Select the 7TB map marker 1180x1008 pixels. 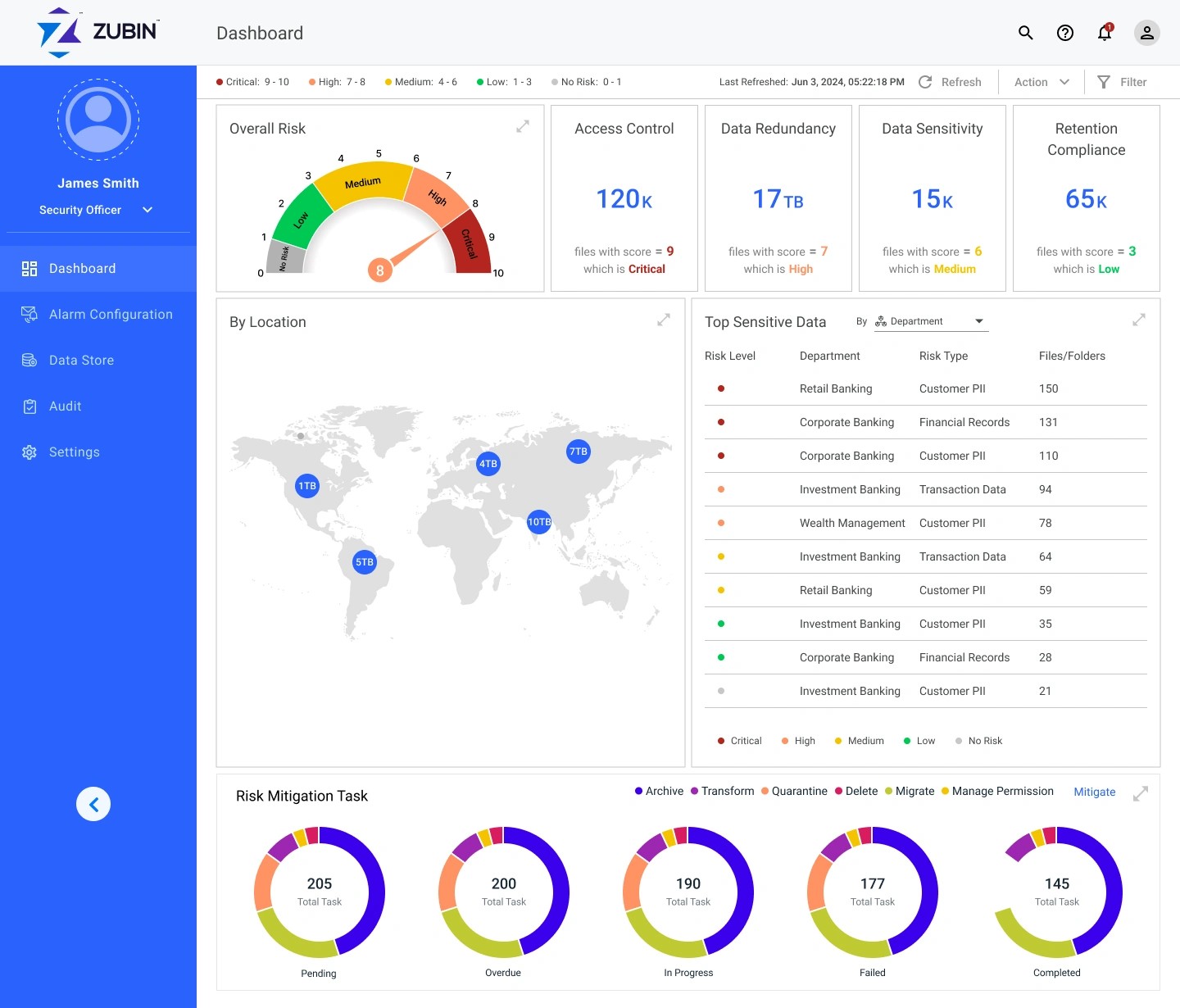pyautogui.click(x=579, y=452)
